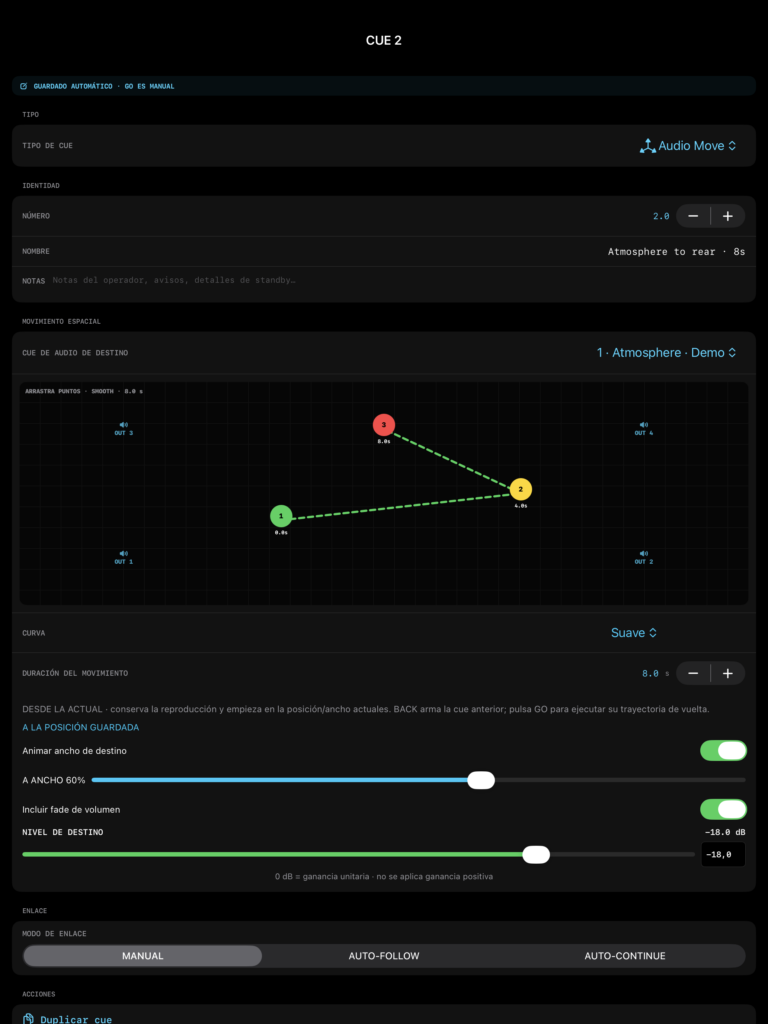Image resolution: width=768 pixels, height=1024 pixels.
Task: Select yellow trajectory point 2
Action: [520, 489]
